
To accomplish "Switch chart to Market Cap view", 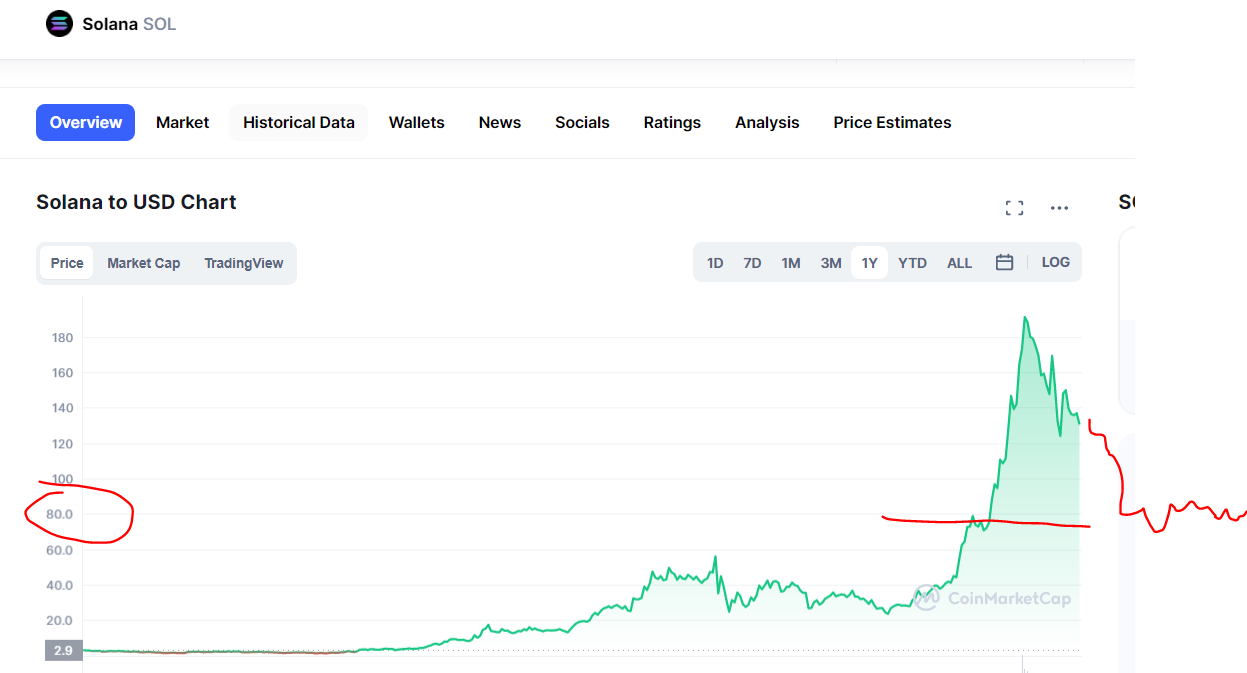I will pyautogui.click(x=144, y=263).
